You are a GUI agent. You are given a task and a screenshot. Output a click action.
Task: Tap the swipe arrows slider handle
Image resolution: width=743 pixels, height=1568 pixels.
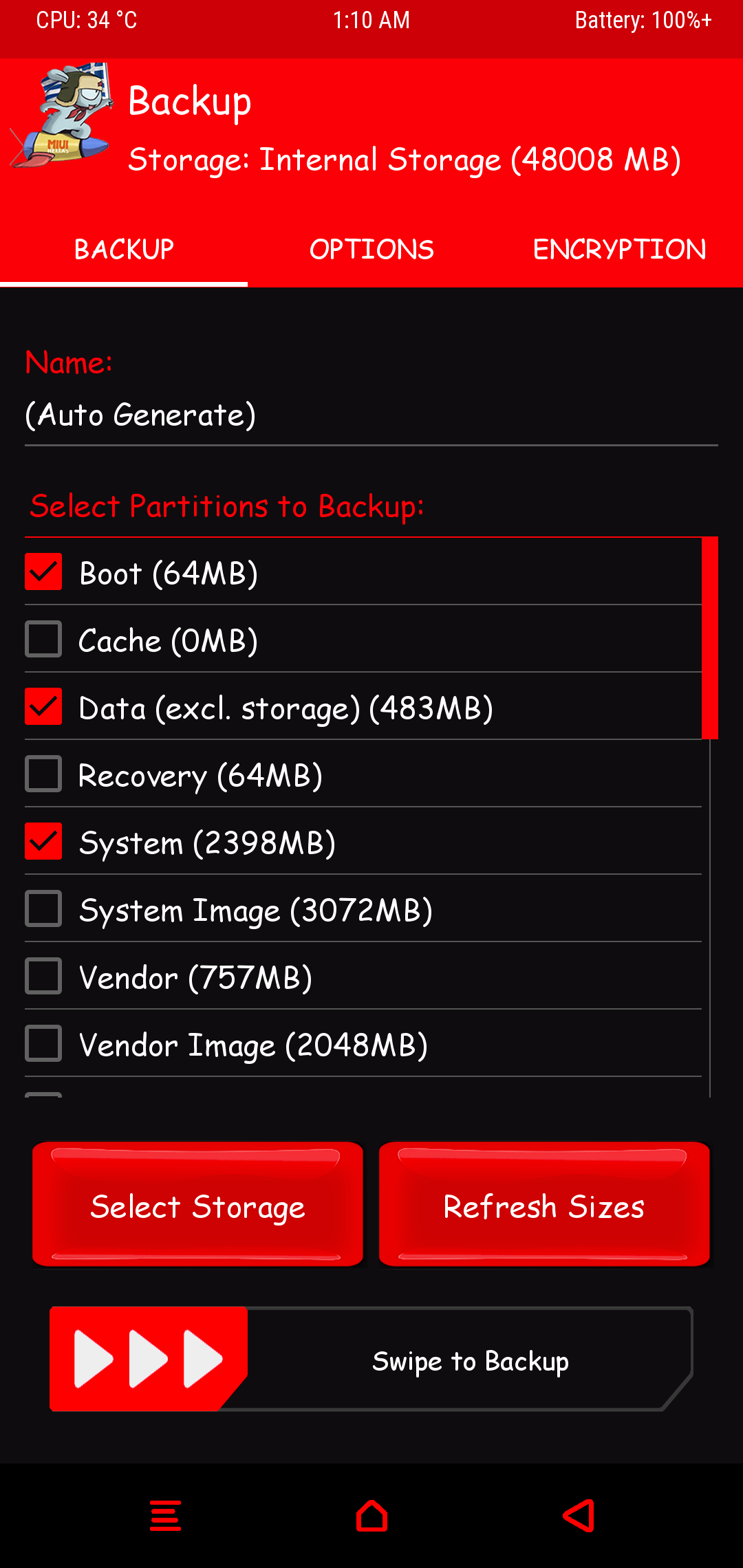[148, 1359]
